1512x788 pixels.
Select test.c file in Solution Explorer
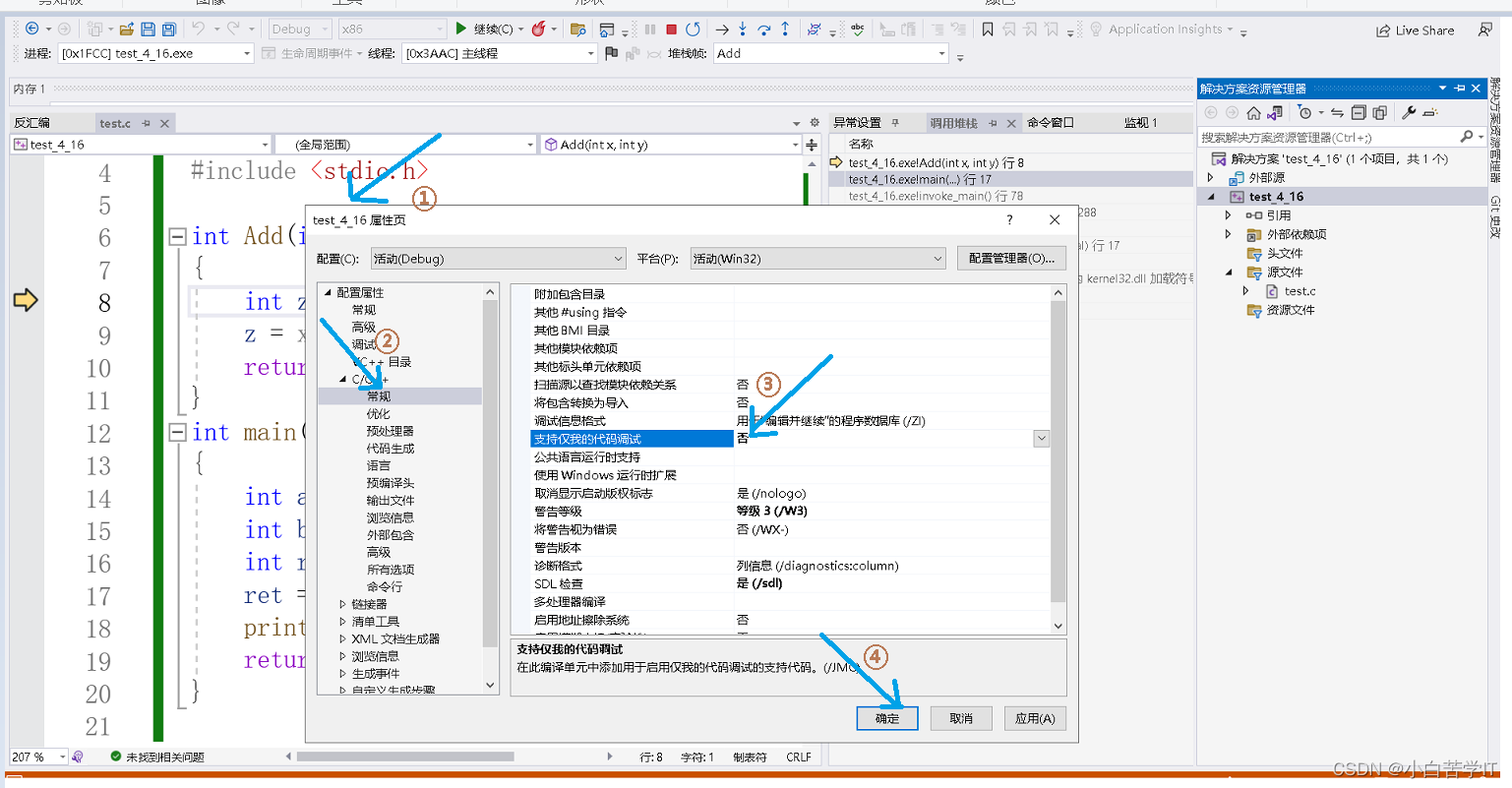click(x=1299, y=291)
